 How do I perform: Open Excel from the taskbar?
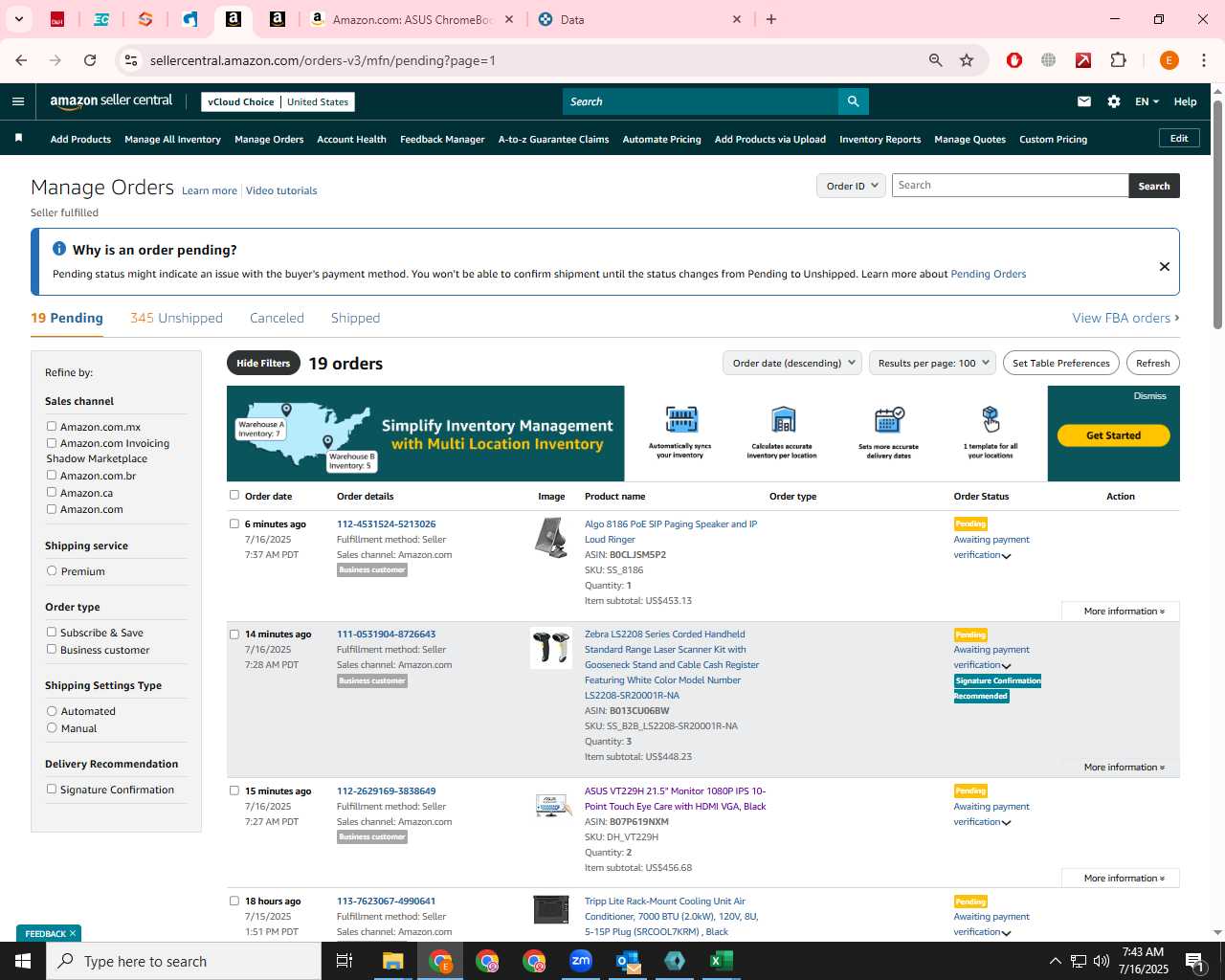tap(722, 961)
